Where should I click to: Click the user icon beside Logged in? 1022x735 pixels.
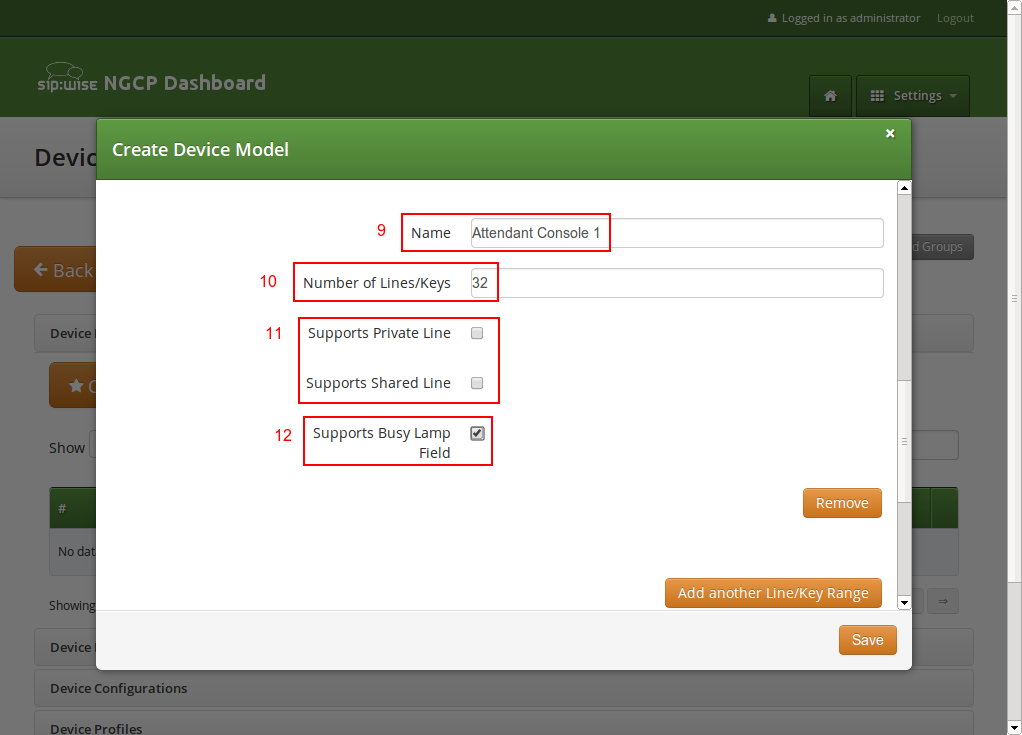(772, 18)
